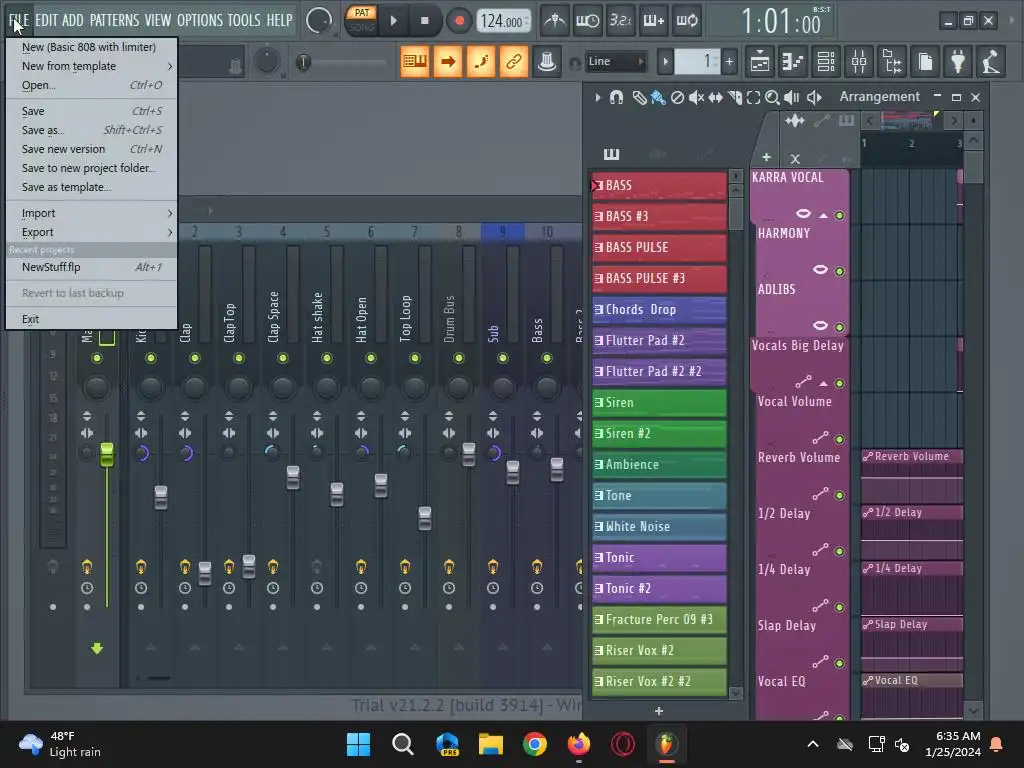Select the delete tool in playlist

(677, 97)
